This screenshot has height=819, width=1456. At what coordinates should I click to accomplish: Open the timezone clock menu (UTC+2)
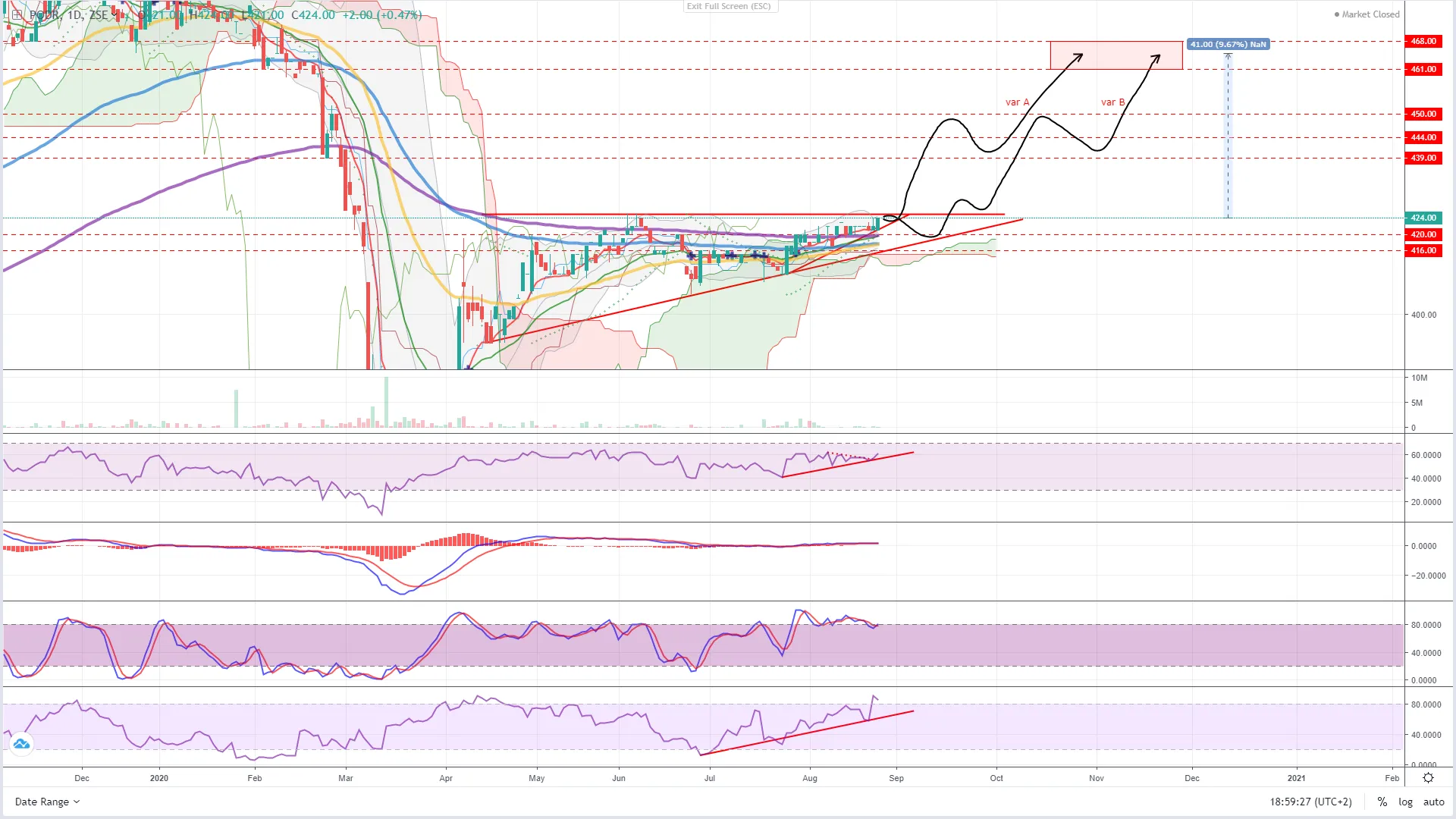1310,802
